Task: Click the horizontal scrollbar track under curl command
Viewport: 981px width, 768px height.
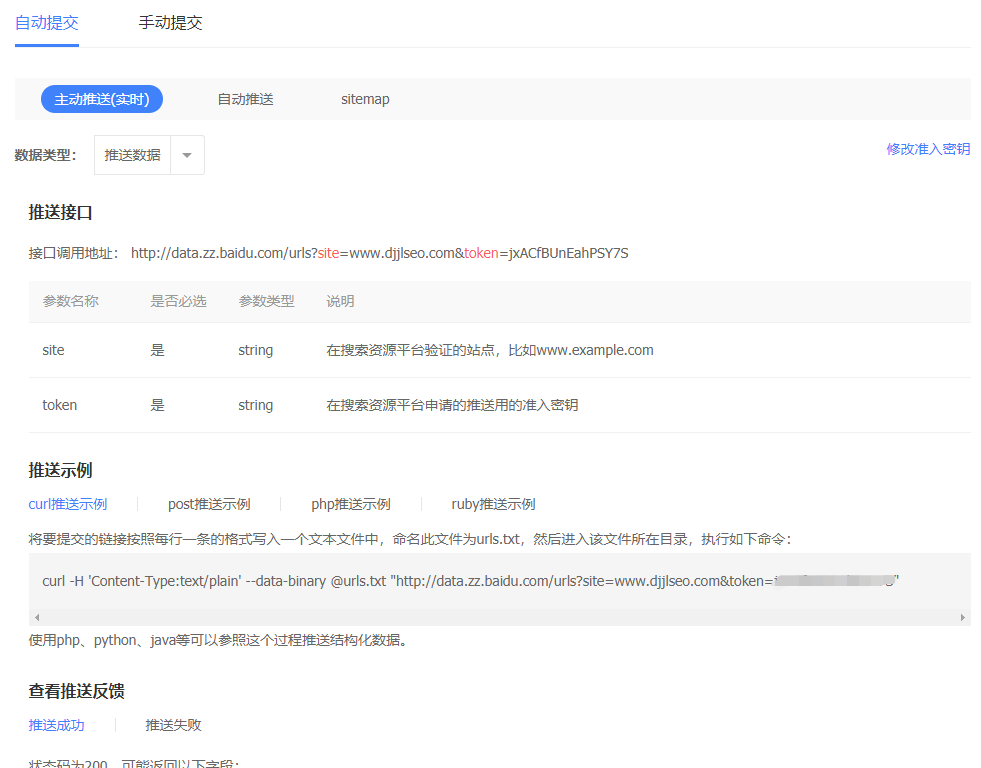Action: 500,618
